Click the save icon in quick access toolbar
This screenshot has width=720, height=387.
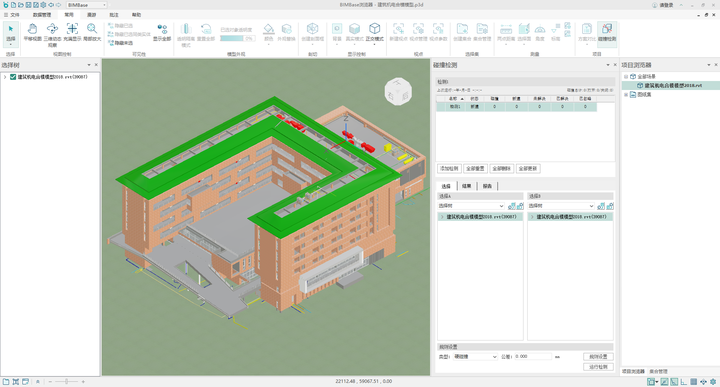point(28,5)
